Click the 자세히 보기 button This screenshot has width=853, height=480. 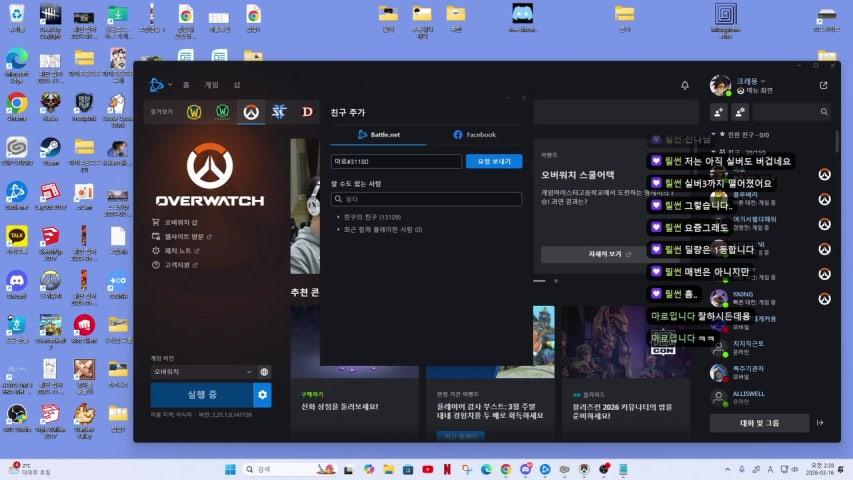coord(608,254)
